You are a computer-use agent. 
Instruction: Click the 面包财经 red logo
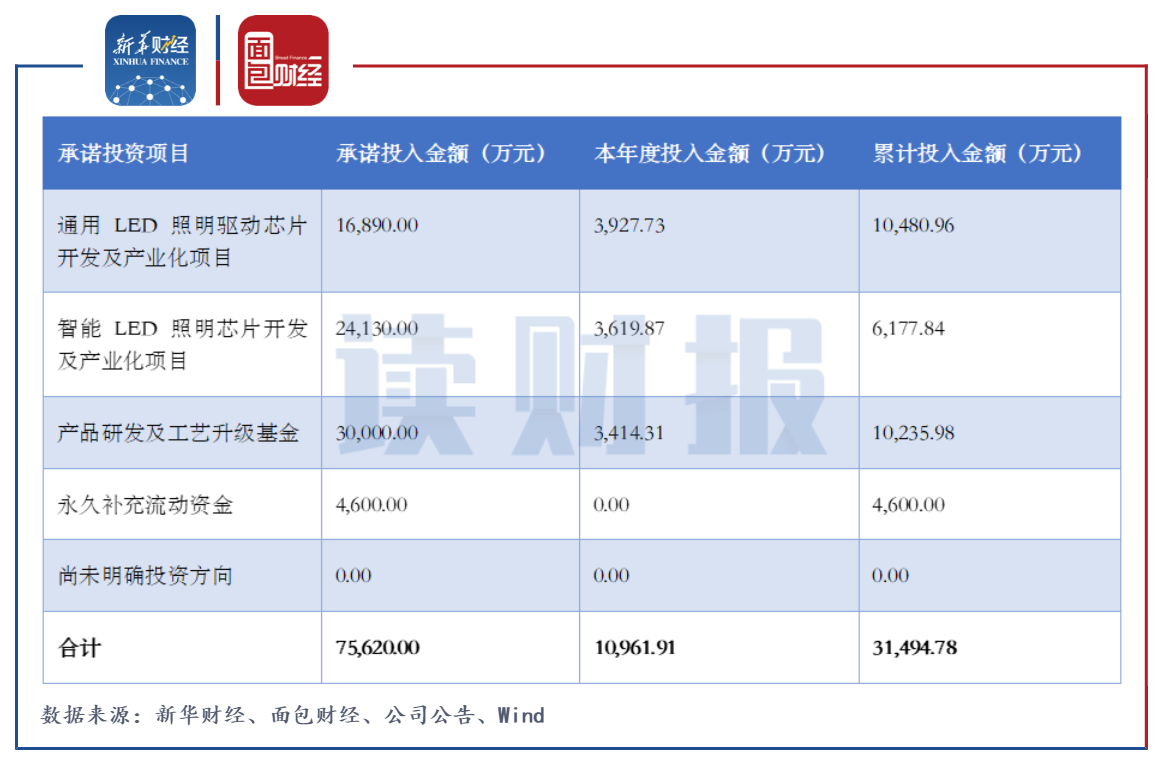tap(283, 60)
